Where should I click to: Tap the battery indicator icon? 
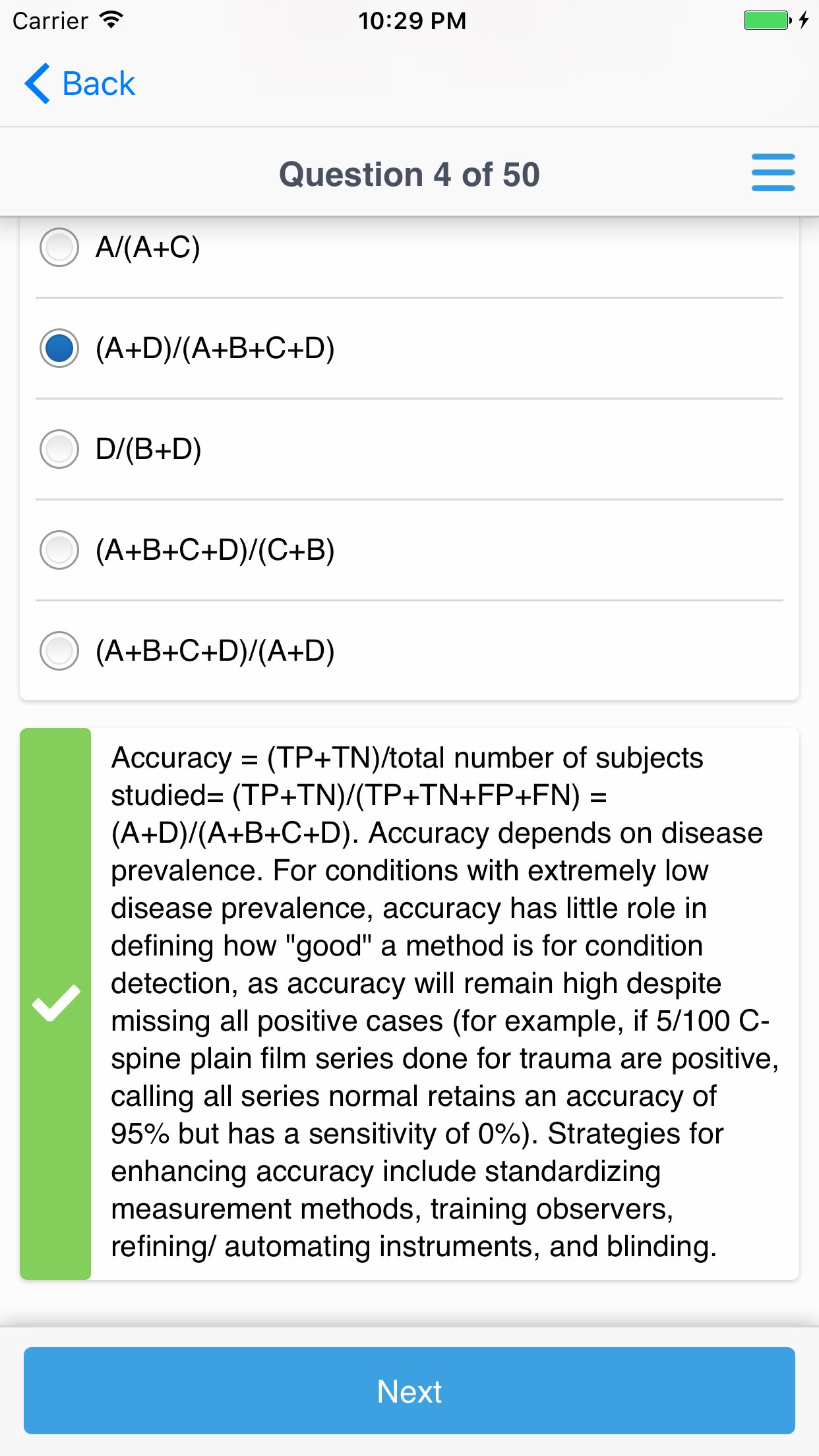tap(766, 20)
